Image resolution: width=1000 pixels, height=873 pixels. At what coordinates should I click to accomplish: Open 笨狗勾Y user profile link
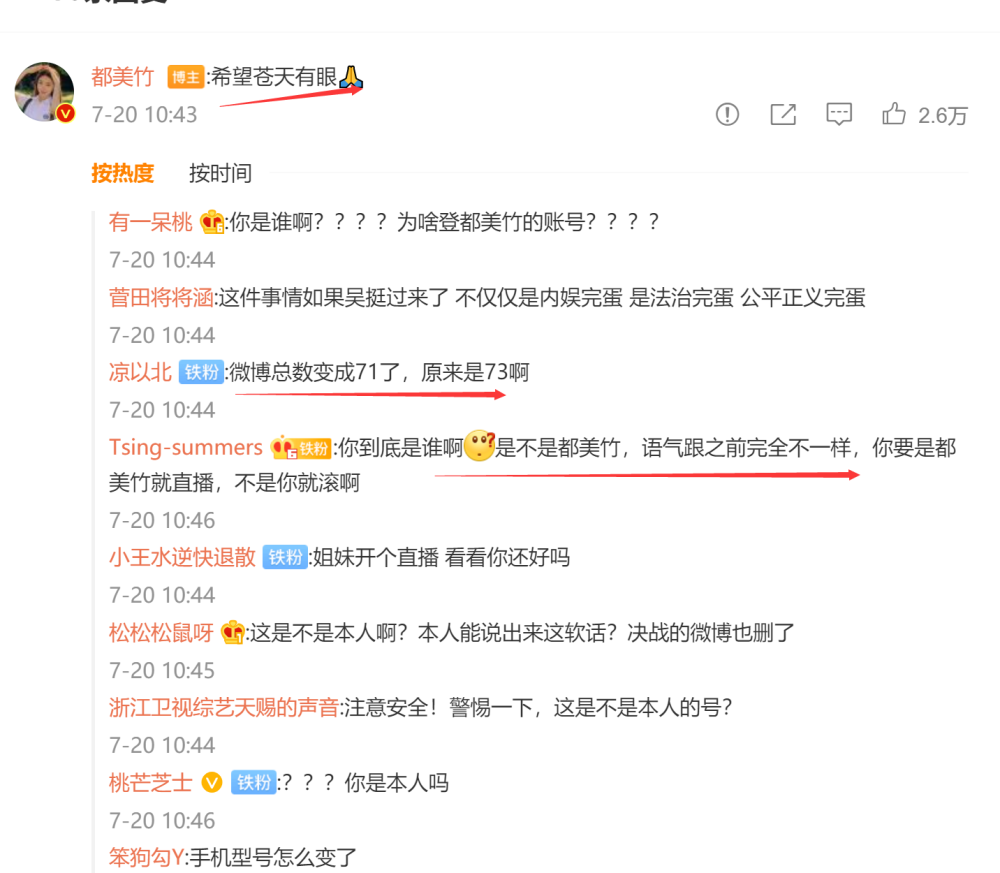coord(147,857)
